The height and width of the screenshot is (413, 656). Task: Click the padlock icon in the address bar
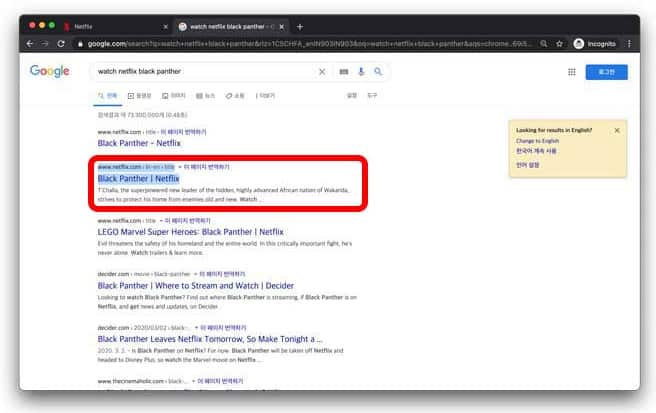point(80,44)
